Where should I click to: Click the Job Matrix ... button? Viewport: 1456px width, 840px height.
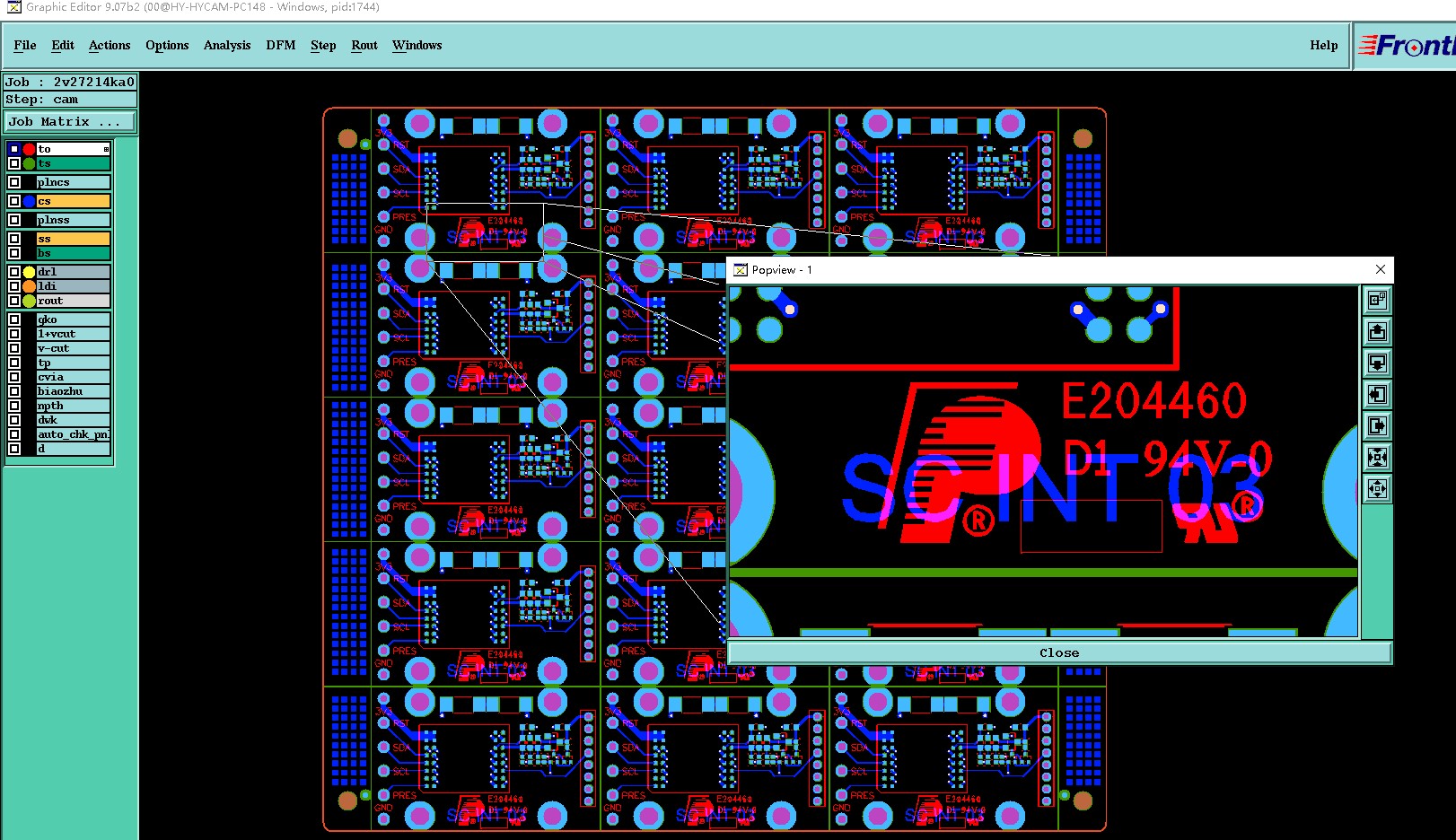click(x=71, y=121)
